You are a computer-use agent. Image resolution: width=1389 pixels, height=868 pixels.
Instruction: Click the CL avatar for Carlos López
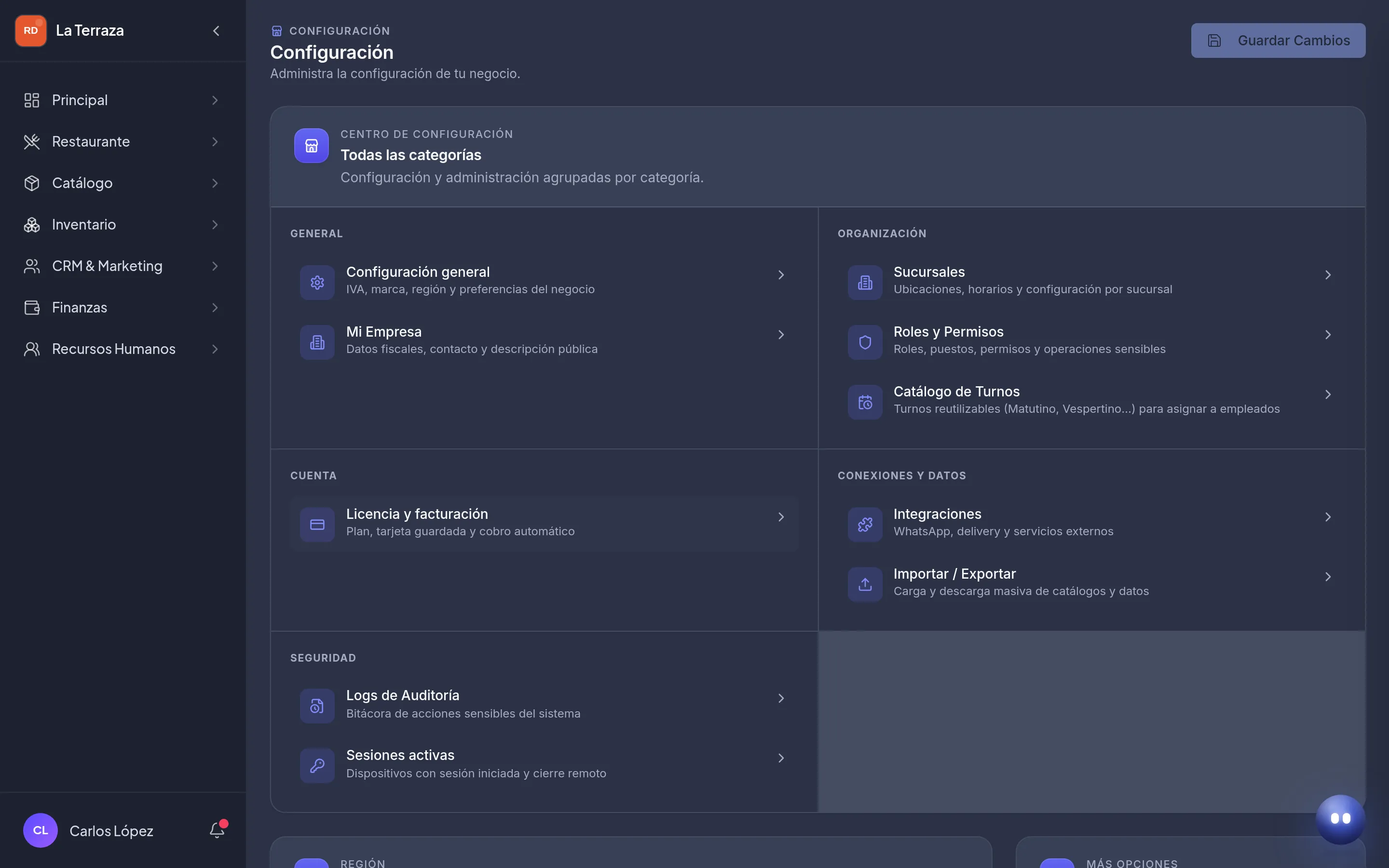[40, 830]
